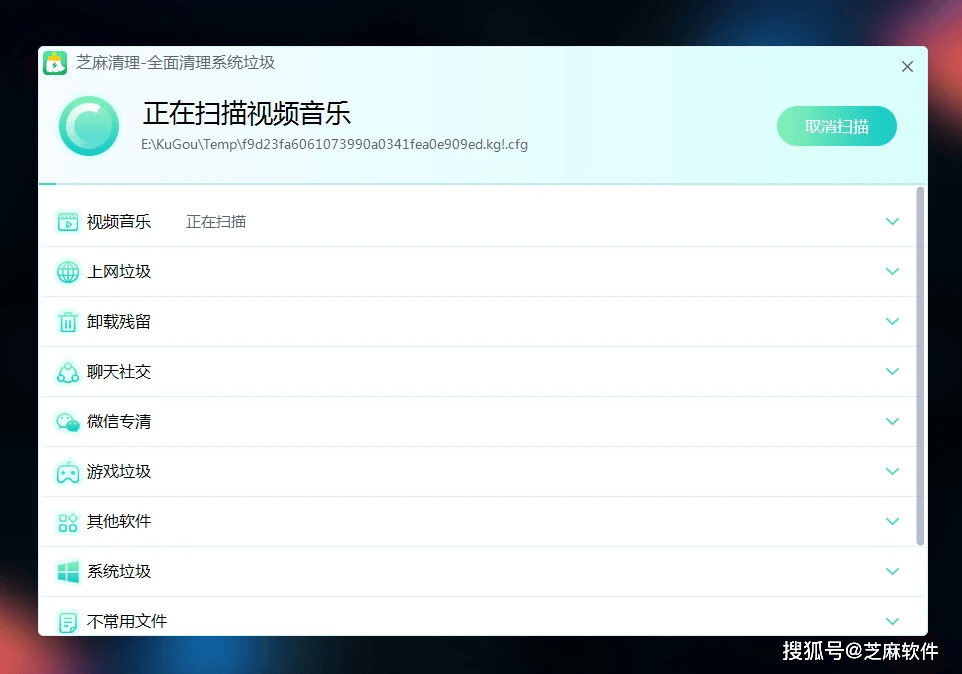
Task: Select the 聊天社交 category row
Action: coord(480,371)
